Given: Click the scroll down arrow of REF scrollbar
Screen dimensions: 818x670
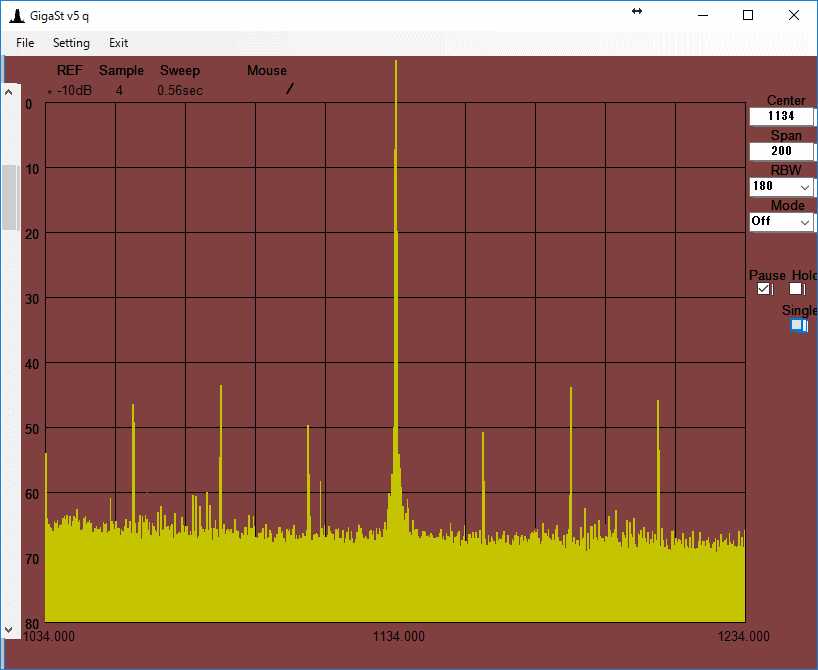Looking at the screenshot, I should [x=8, y=630].
